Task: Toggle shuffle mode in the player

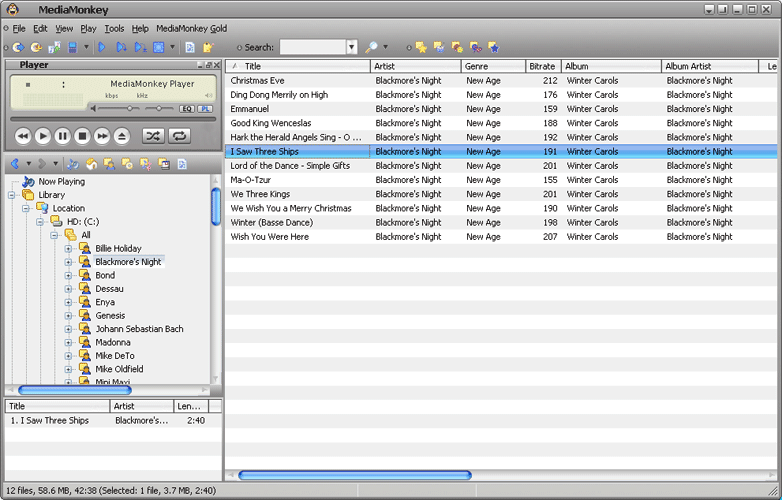Action: click(x=153, y=136)
